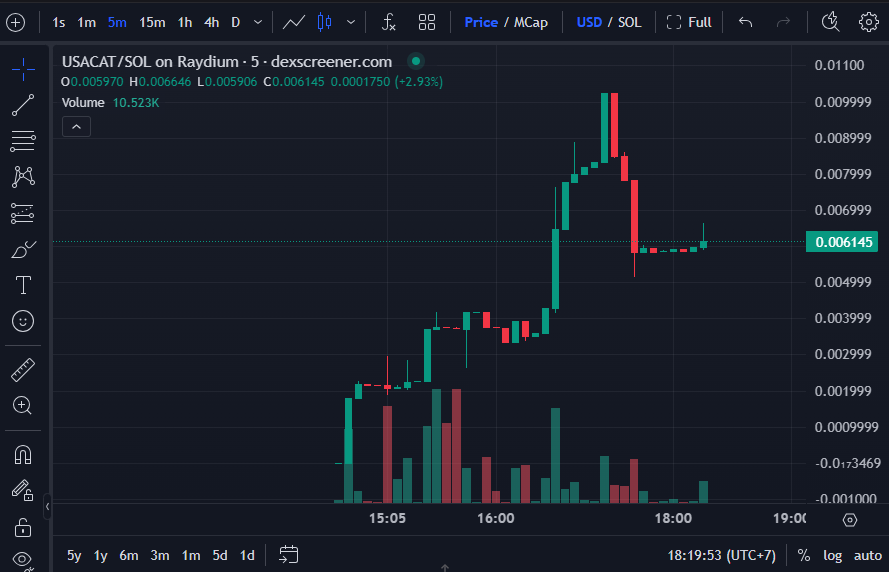This screenshot has width=889, height=572.
Task: Click the USACAT/SOL on Raydium title
Action: click(227, 61)
